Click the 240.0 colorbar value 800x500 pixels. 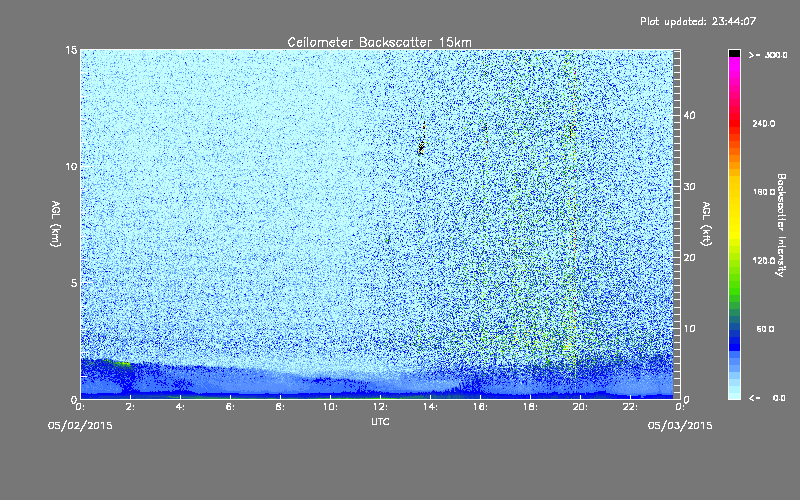click(764, 124)
